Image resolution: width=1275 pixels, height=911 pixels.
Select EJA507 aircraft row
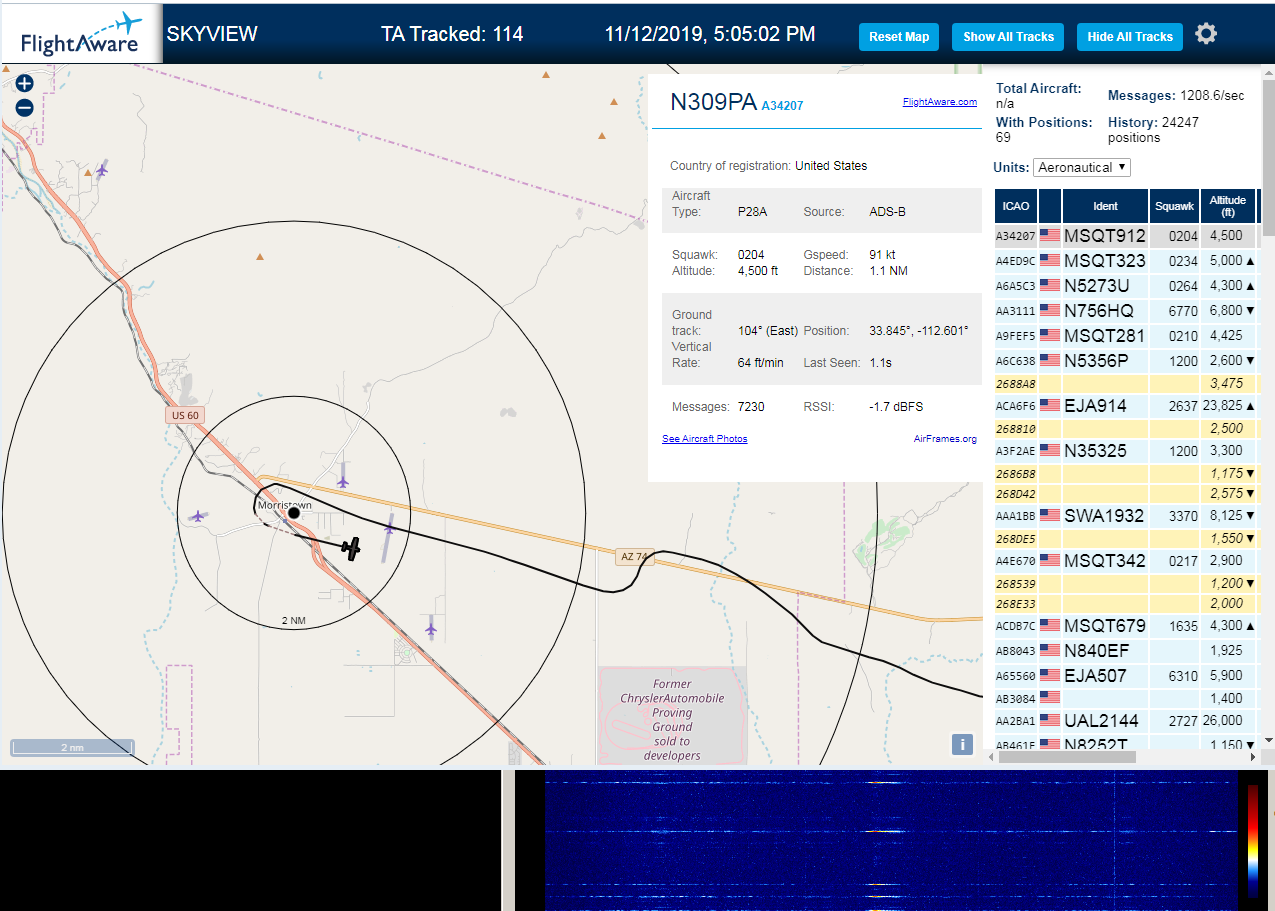coord(1126,676)
